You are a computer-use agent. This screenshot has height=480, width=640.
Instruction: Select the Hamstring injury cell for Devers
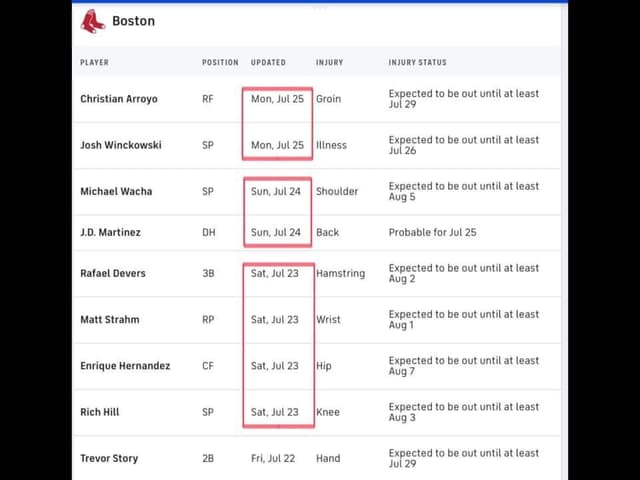(340, 273)
